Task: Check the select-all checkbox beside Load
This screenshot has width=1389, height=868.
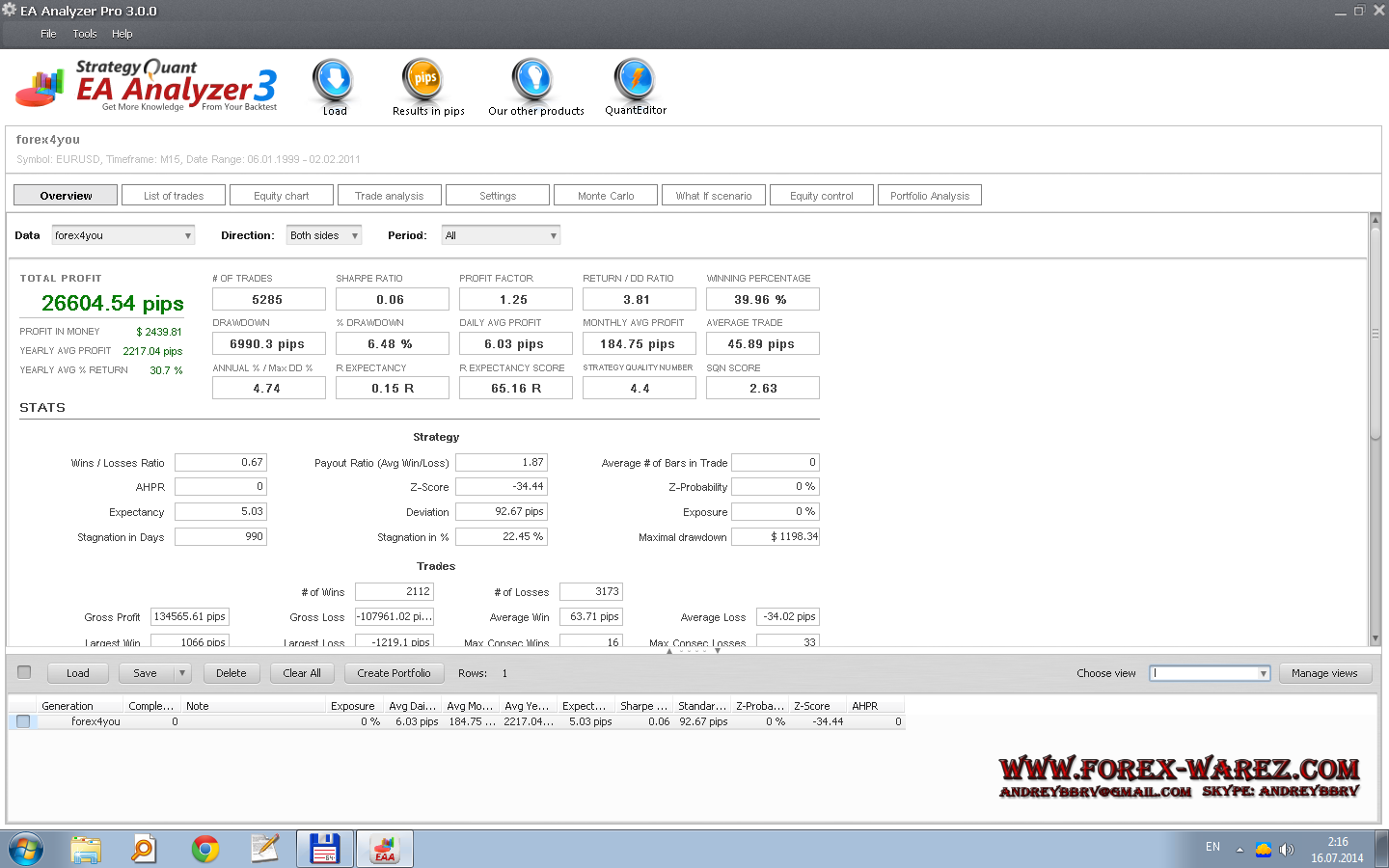Action: (24, 672)
